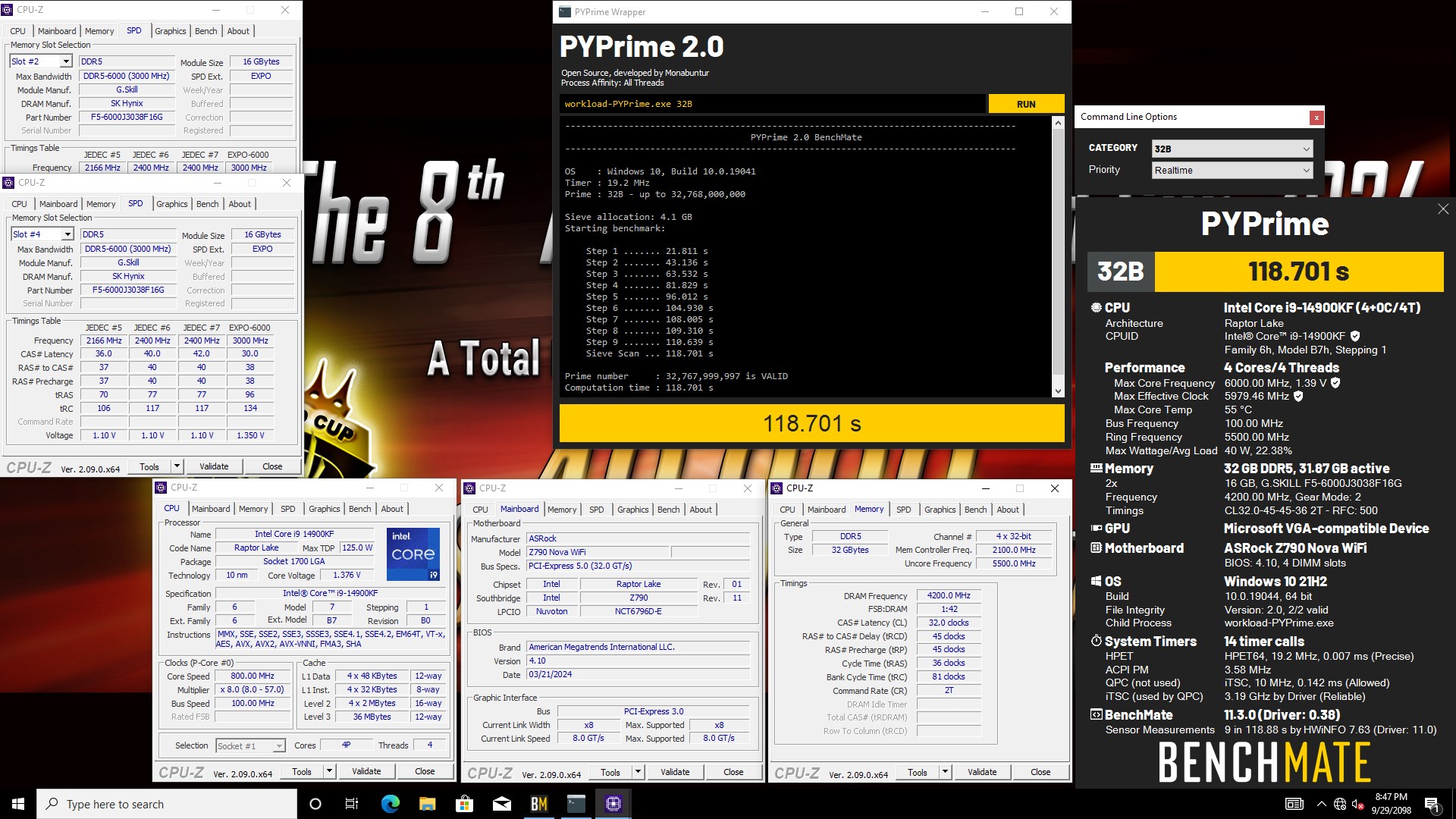Open CPU tab in Memory CPU-Z window
Screen dimensions: 1456x819
[787, 510]
